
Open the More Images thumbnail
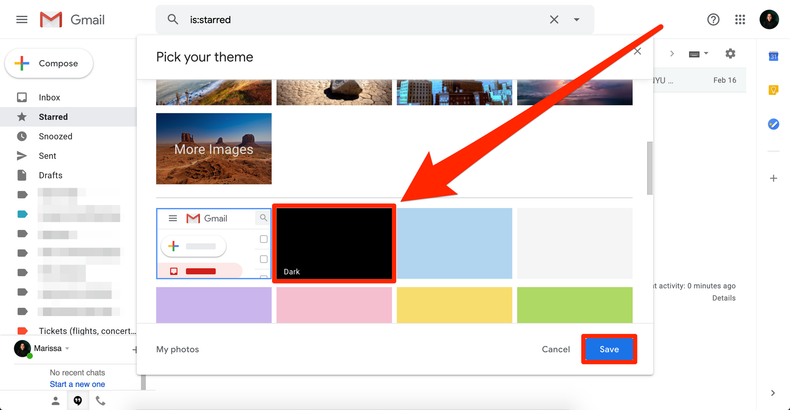click(213, 149)
